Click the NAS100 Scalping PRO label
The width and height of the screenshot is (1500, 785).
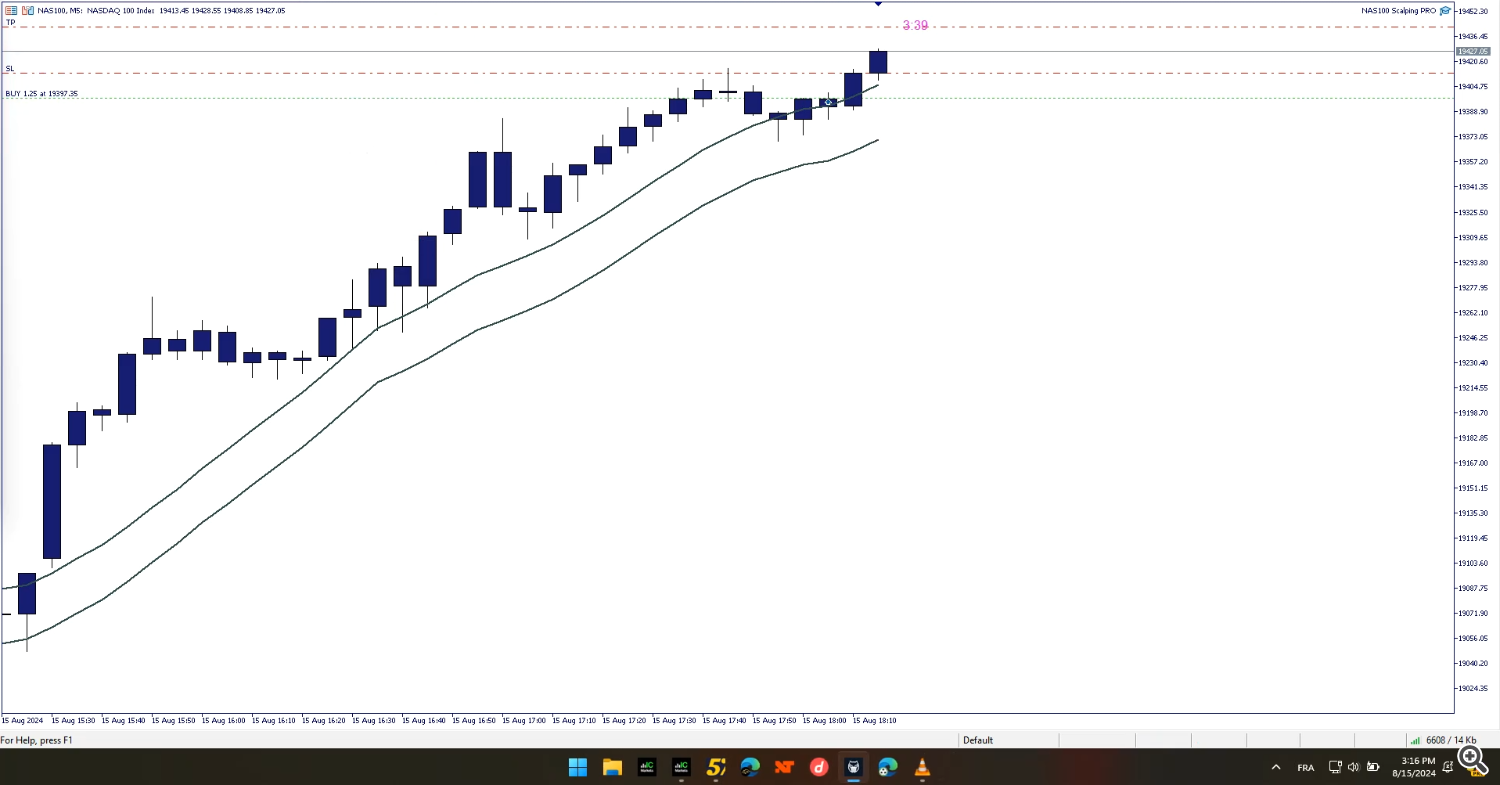(1399, 10)
